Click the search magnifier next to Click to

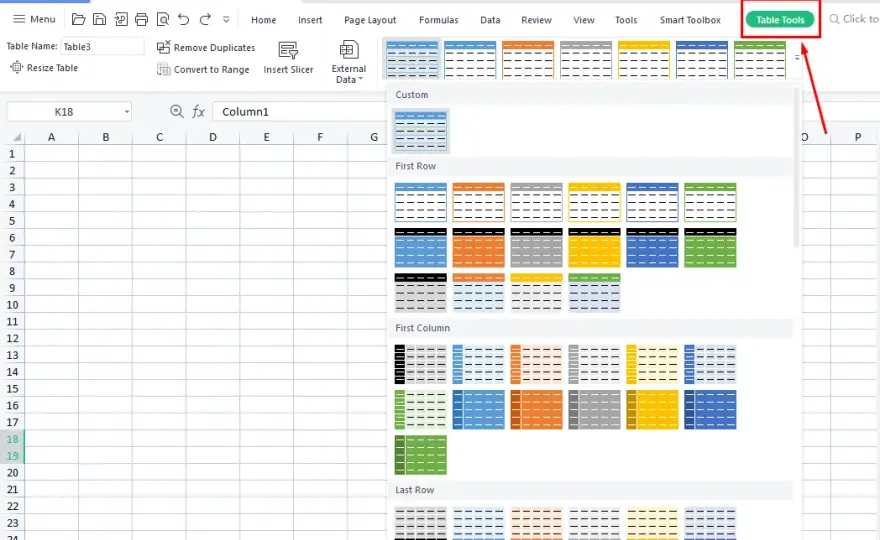[x=835, y=19]
